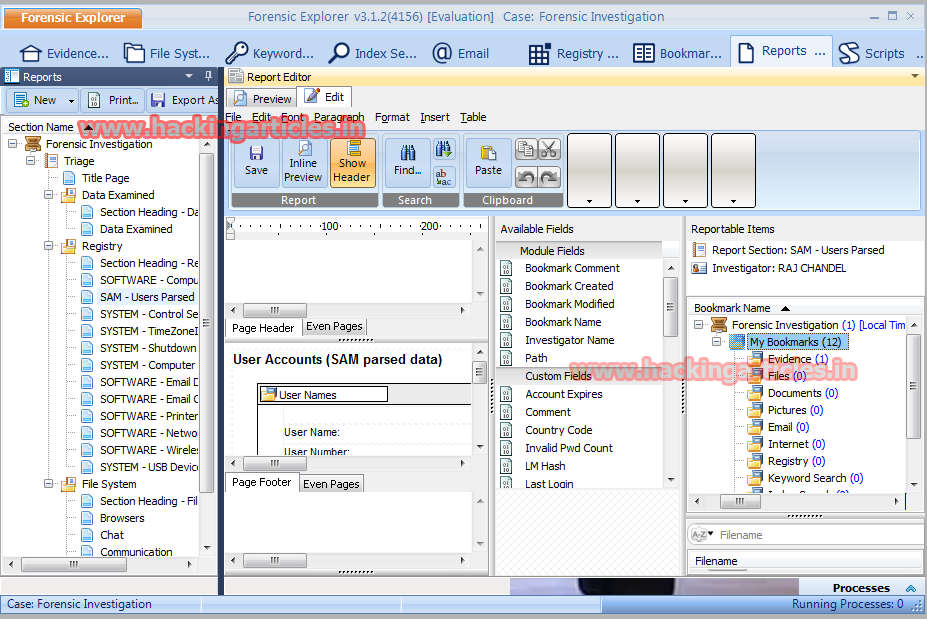Collapse the Data Examined folder
The image size is (927, 619).
tap(48, 195)
